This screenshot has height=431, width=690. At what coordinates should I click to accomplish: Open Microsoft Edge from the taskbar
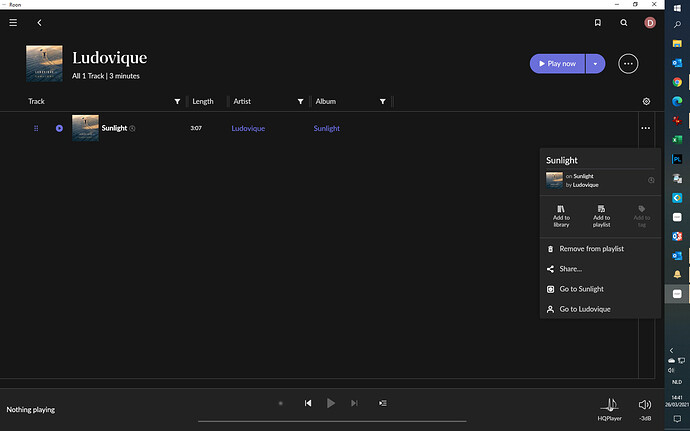[677, 101]
